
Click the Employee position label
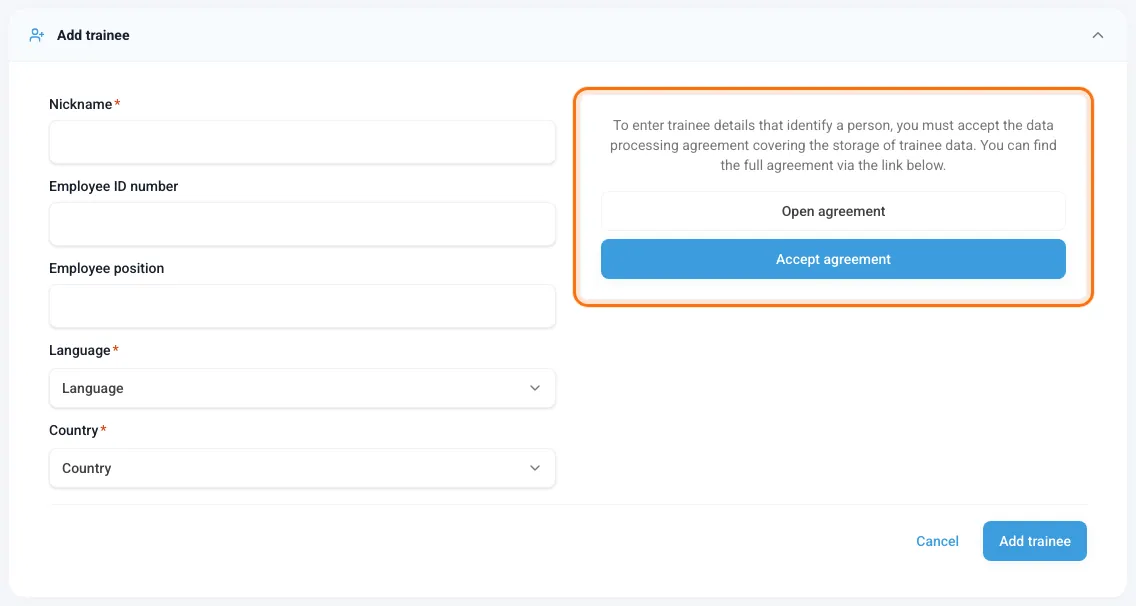pos(106,268)
